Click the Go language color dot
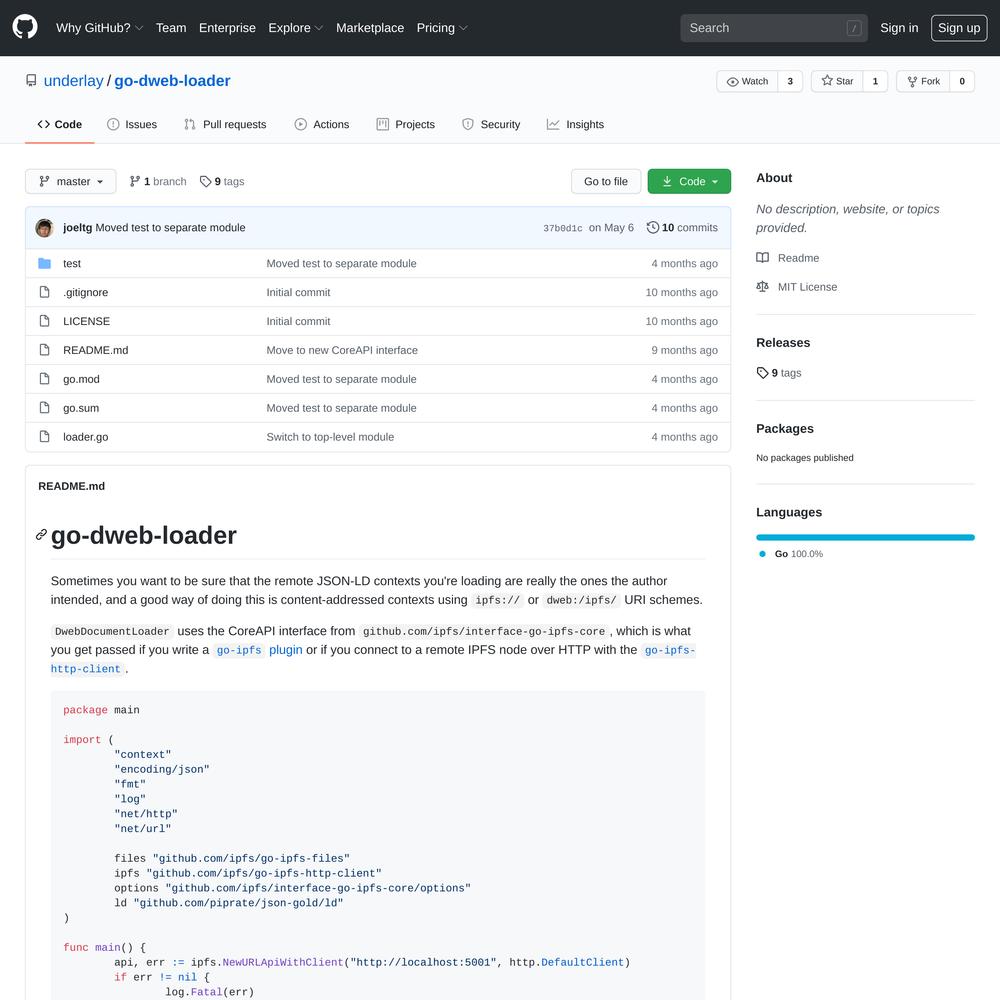The width and height of the screenshot is (1000, 1000). [x=762, y=554]
